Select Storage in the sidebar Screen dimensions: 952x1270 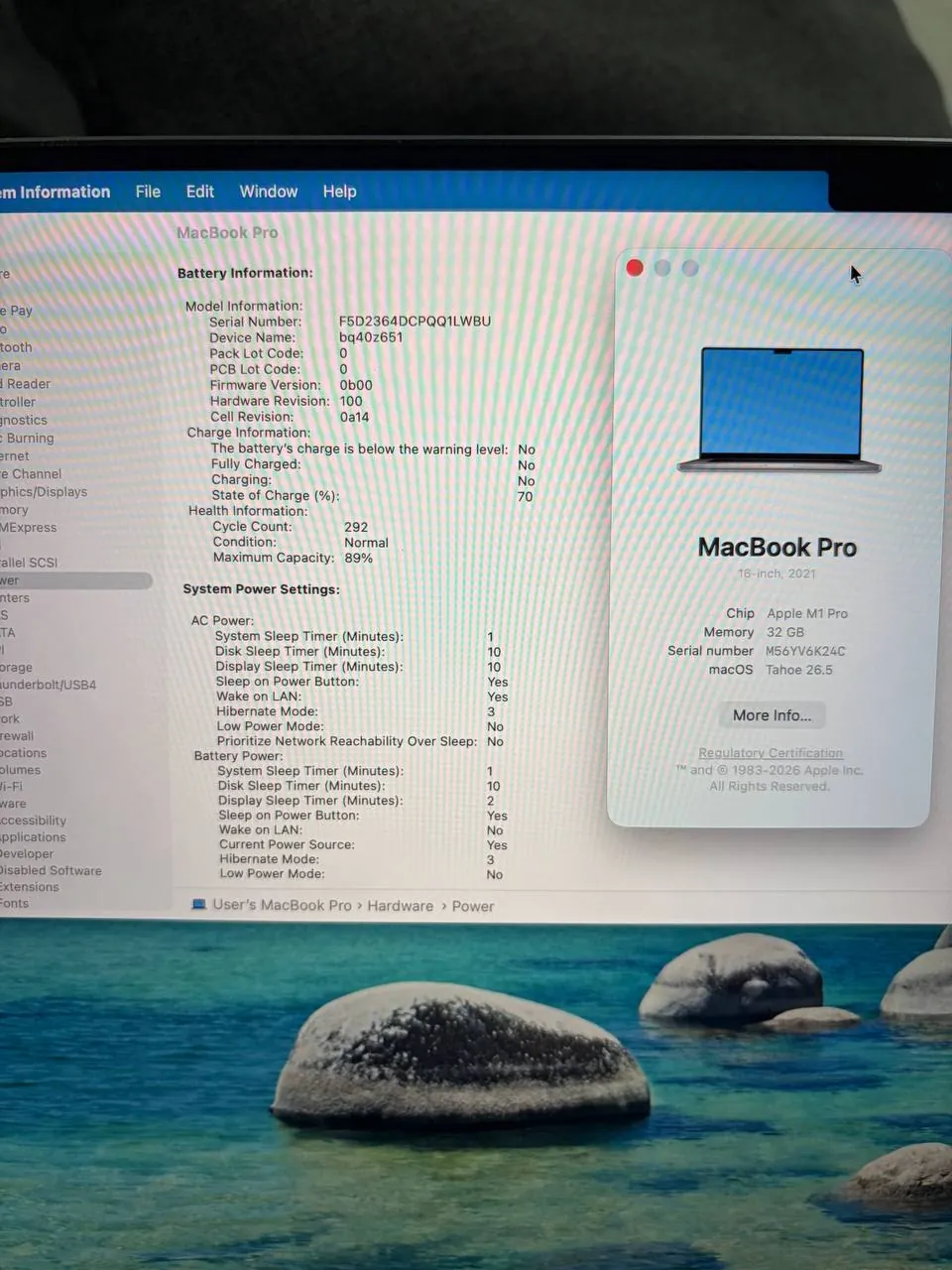pyautogui.click(x=16, y=668)
